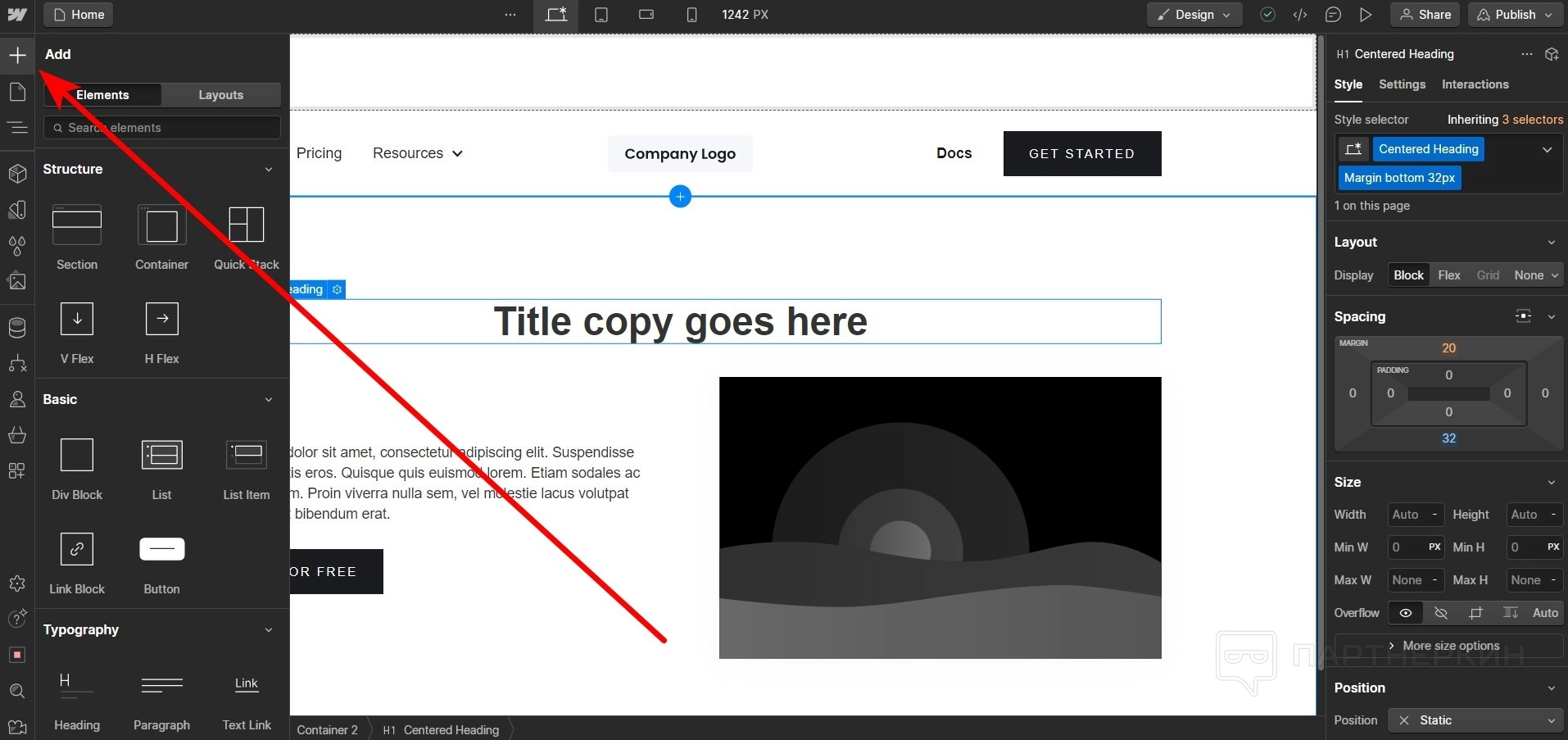Open the Pages panel in left sidebar
Image resolution: width=1568 pixels, height=740 pixels.
pos(17,92)
